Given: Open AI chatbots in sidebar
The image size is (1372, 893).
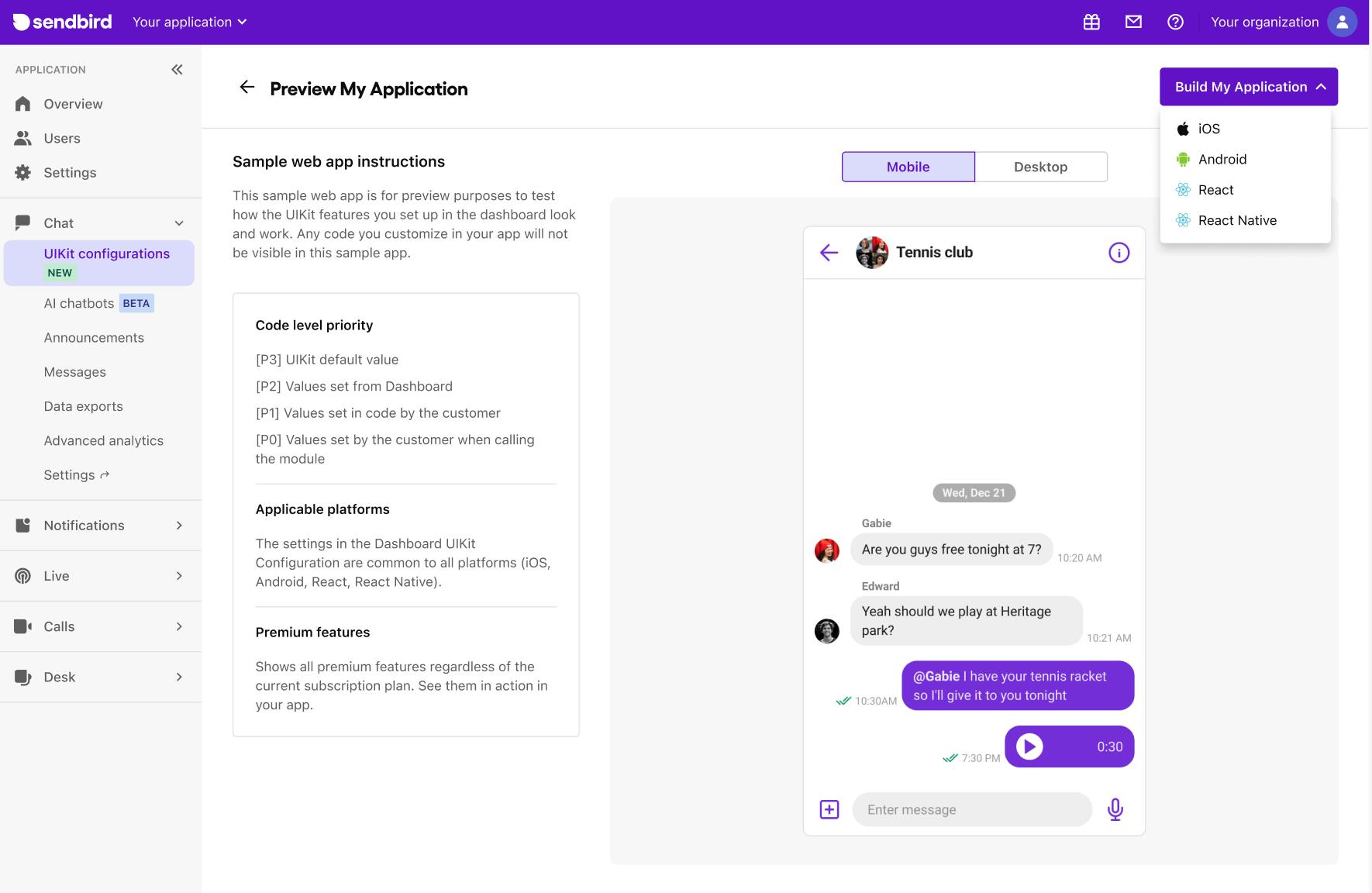Looking at the screenshot, I should coord(79,303).
